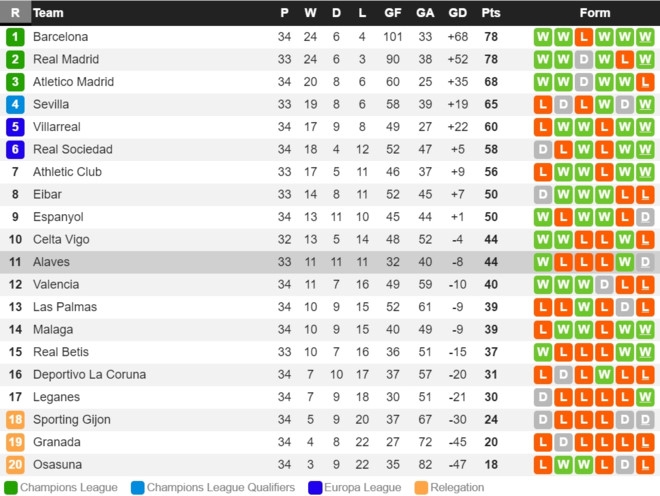Open the Real Madrid team link
The height and width of the screenshot is (496, 660).
(66, 59)
